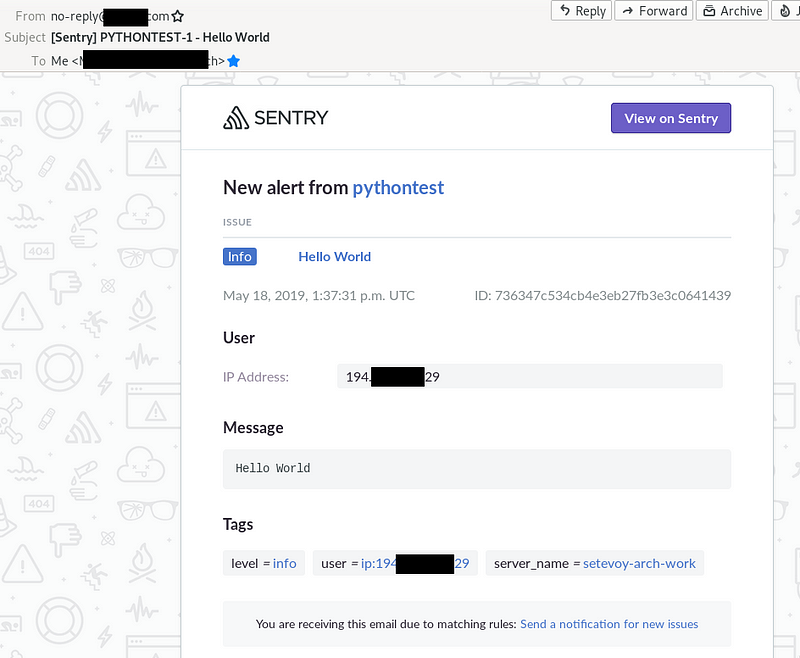Screen dimensions: 800x658
Task: Follow the level info tag link
Action: pyautogui.click(x=284, y=563)
